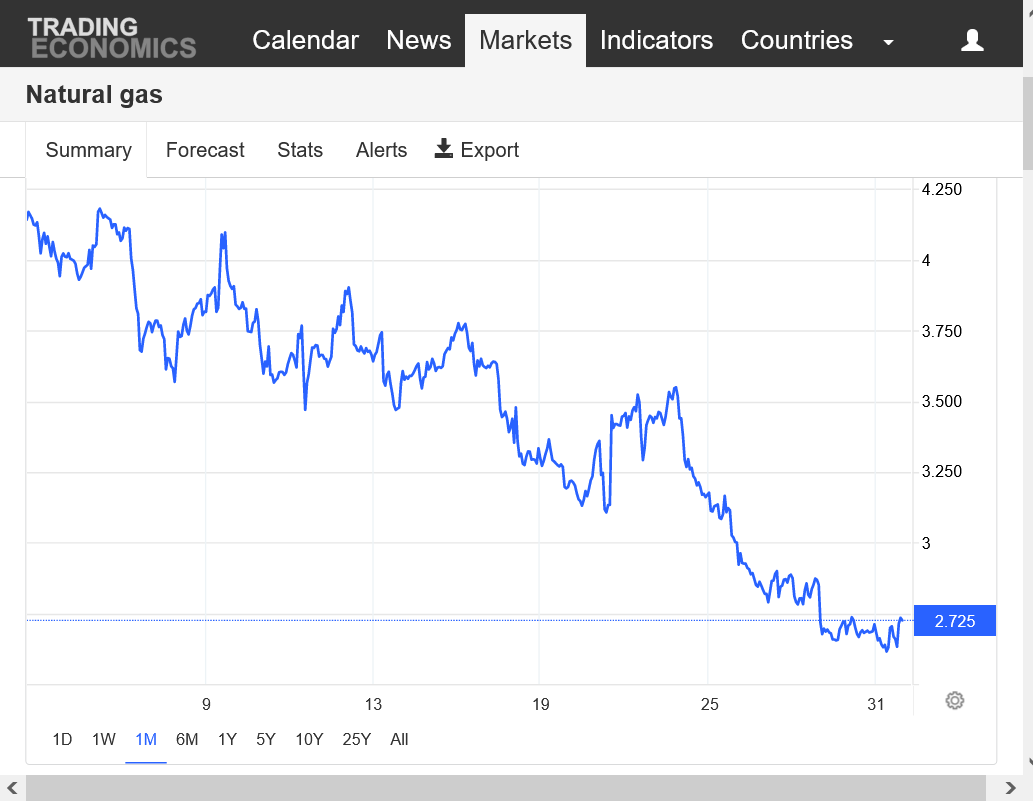Image resolution: width=1033 pixels, height=808 pixels.
Task: Click the Trading Economics logo
Action: coord(111,38)
